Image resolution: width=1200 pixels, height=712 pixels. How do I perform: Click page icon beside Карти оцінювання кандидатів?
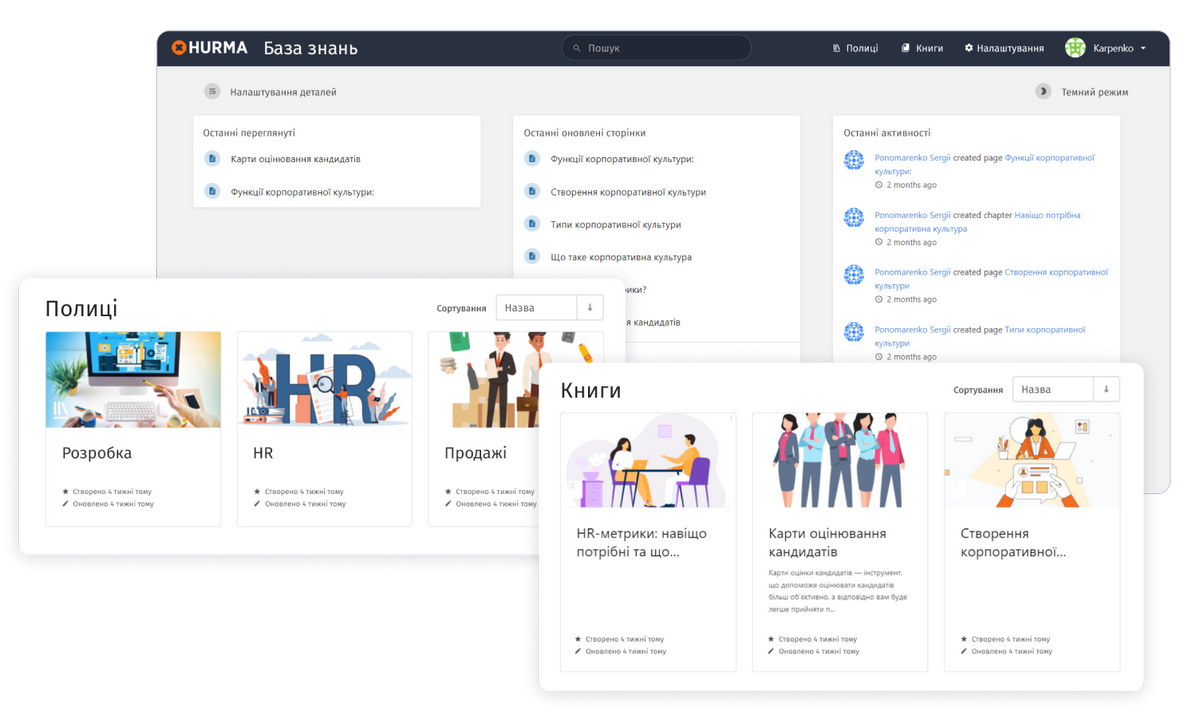click(212, 159)
